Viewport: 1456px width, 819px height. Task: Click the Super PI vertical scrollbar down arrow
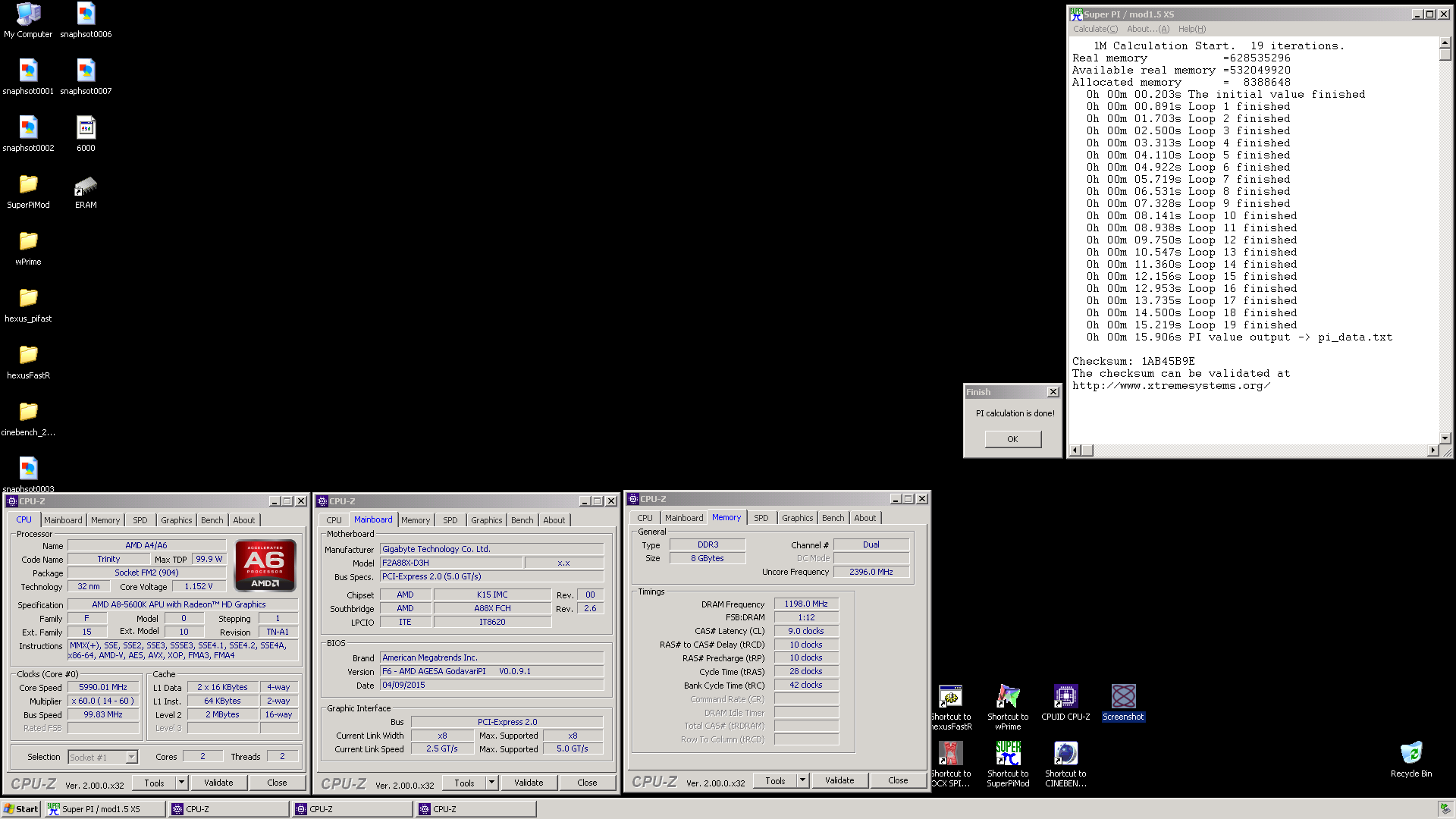(x=1445, y=438)
